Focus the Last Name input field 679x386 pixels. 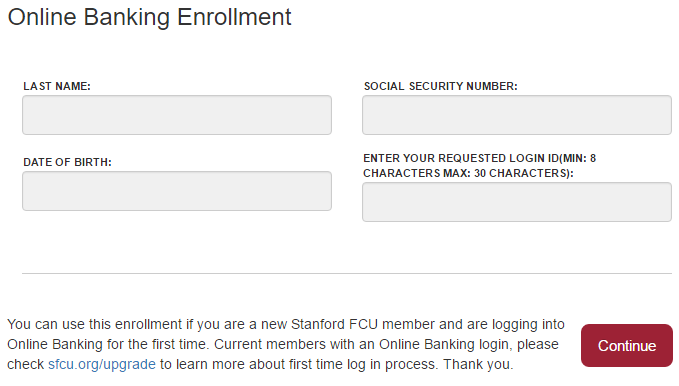pos(177,115)
